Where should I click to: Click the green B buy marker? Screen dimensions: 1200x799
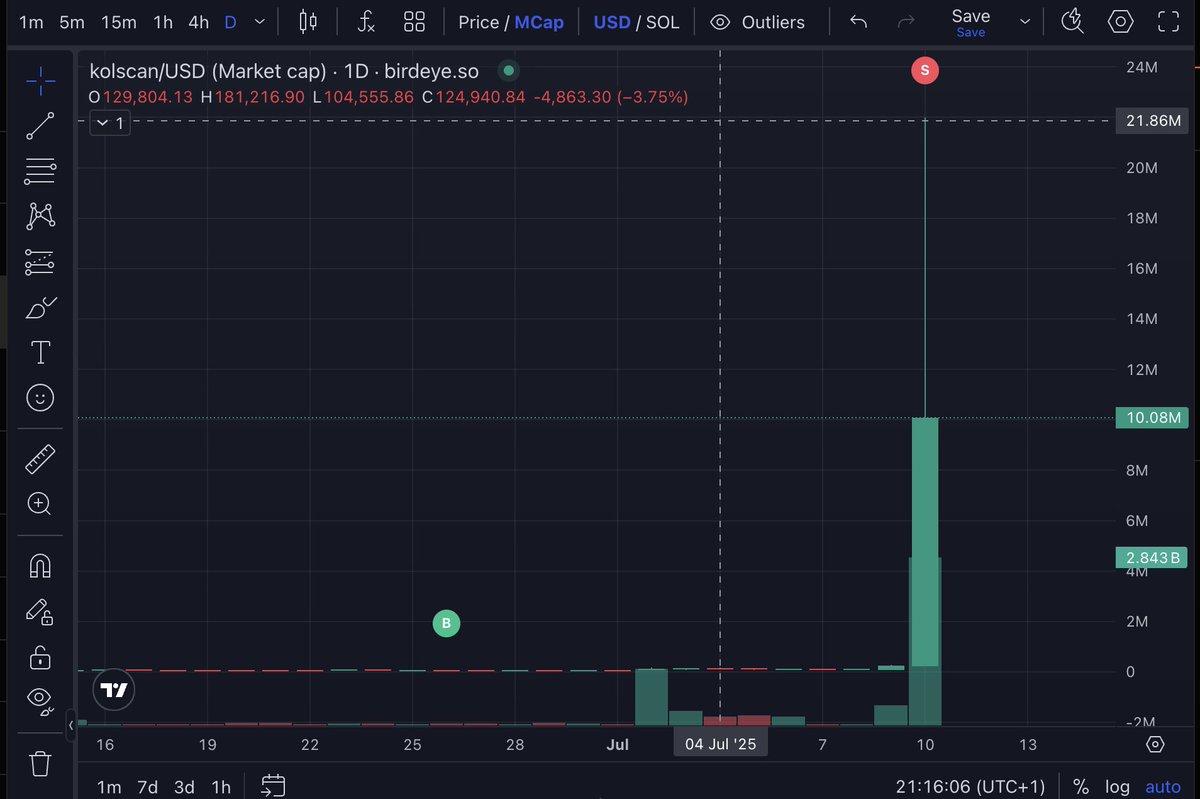[446, 623]
